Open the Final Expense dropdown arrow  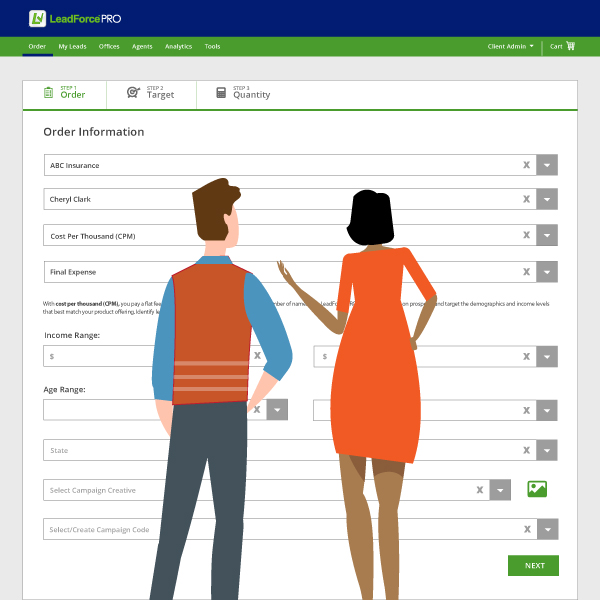point(547,271)
